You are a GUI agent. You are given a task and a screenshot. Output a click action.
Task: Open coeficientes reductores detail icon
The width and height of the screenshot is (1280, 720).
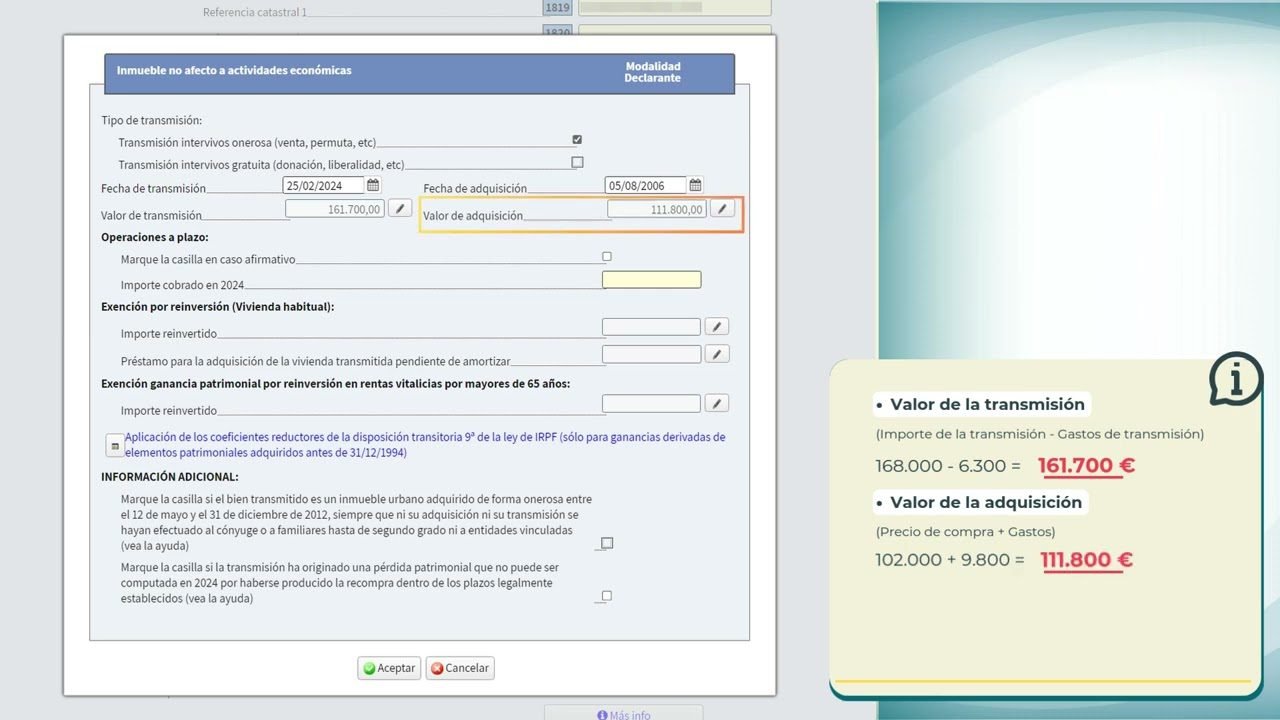[x=114, y=445]
